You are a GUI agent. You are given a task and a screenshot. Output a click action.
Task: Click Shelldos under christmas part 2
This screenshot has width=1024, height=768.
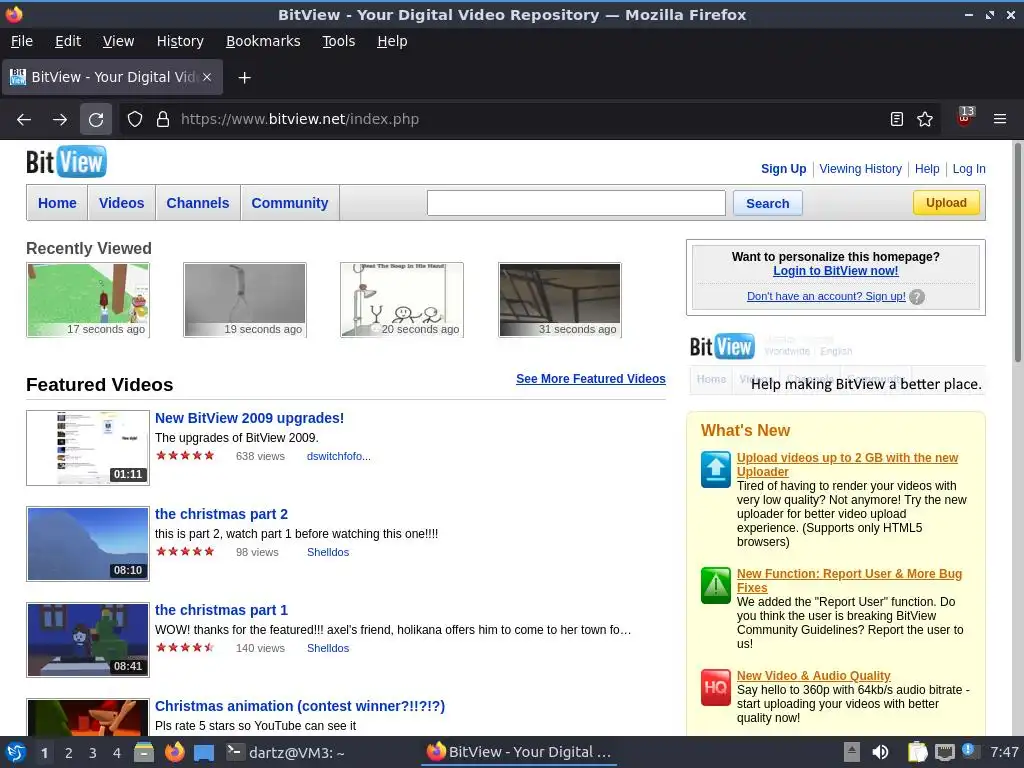328,552
